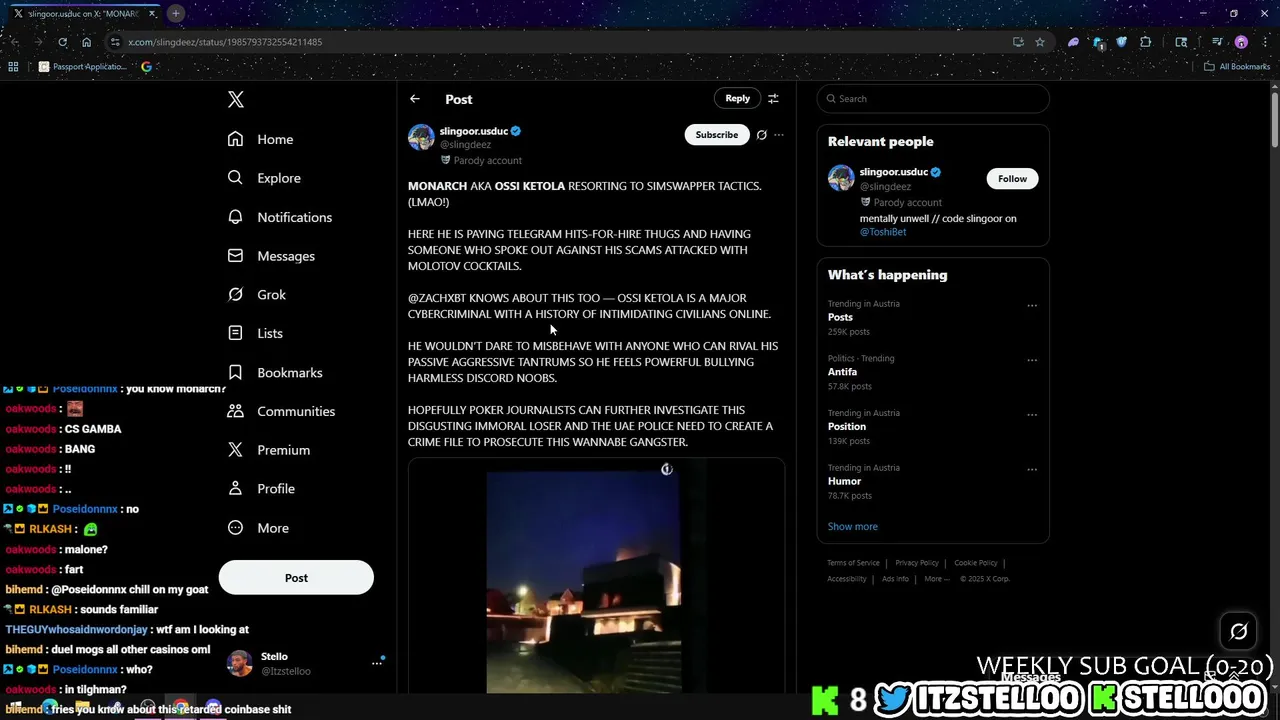Viewport: 1280px width, 720px height.
Task: Open reply sorting filter icon
Action: tap(773, 98)
